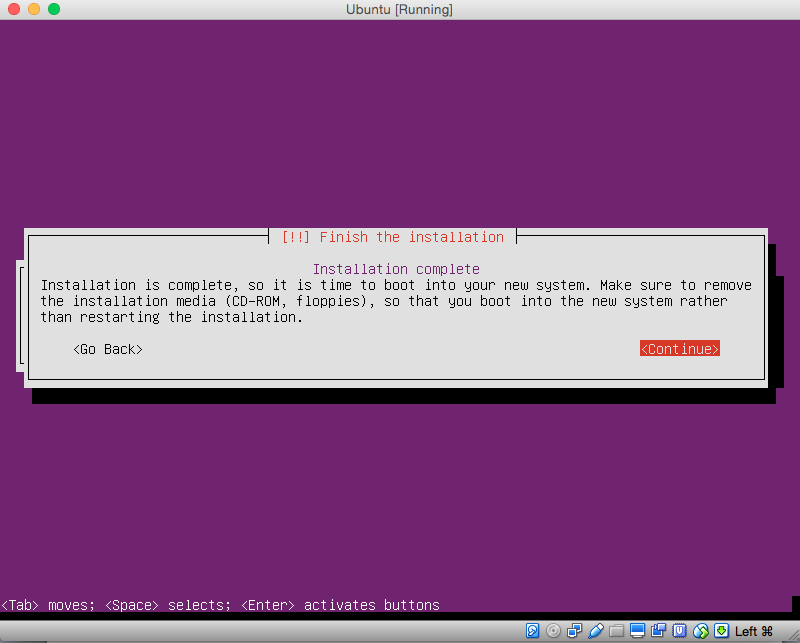800x643 pixels.
Task: Open the optical drives status icon
Action: [x=553, y=631]
